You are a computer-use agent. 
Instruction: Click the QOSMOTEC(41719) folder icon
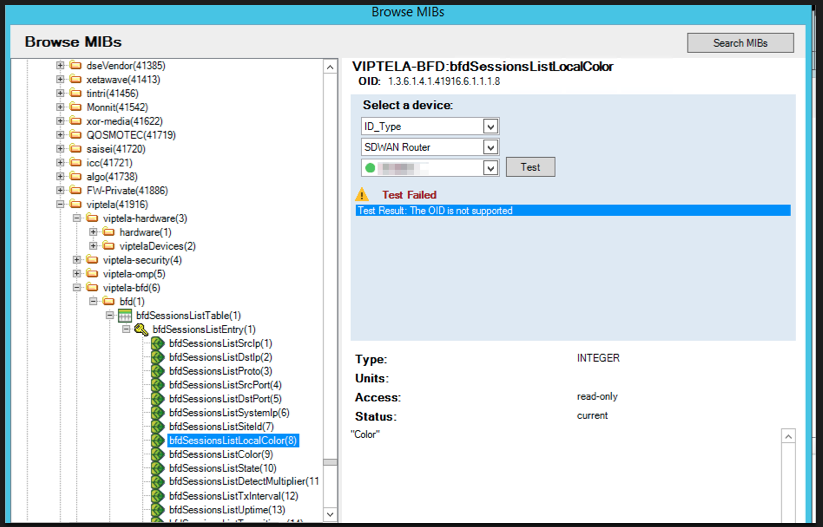click(x=76, y=135)
